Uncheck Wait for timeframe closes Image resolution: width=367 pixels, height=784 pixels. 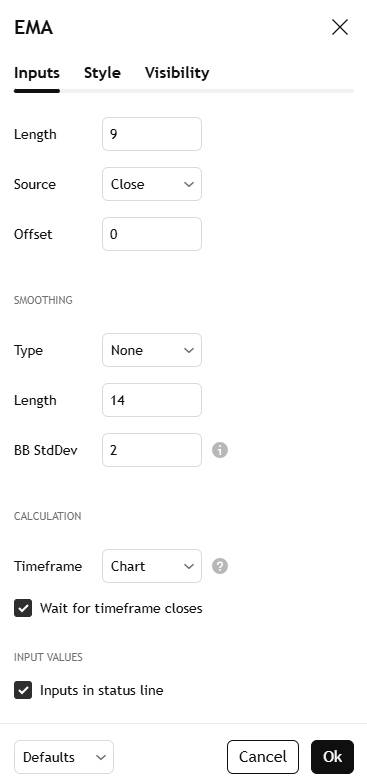[x=23, y=608]
